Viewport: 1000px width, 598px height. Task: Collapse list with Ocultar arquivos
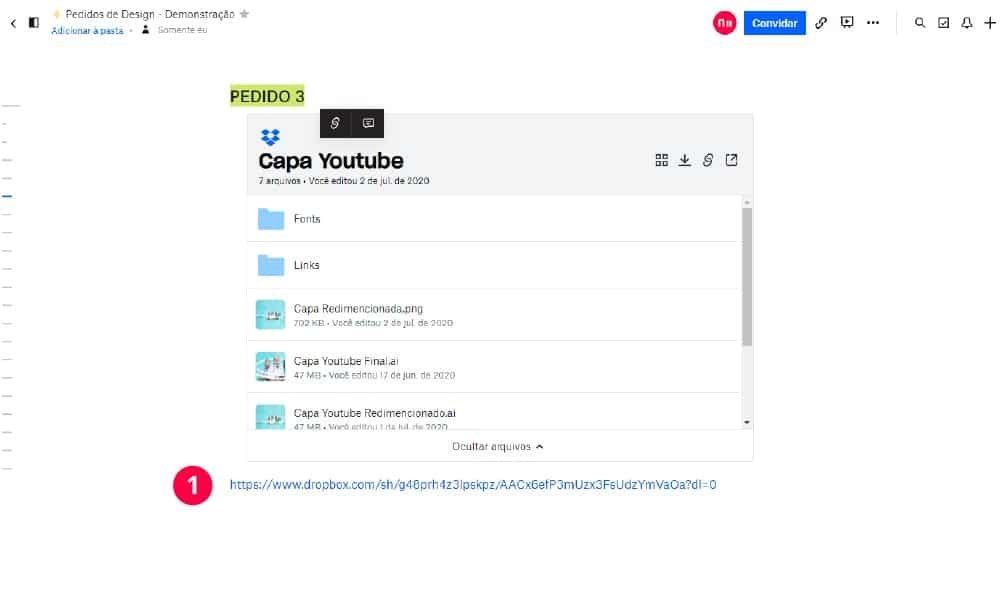click(x=498, y=447)
